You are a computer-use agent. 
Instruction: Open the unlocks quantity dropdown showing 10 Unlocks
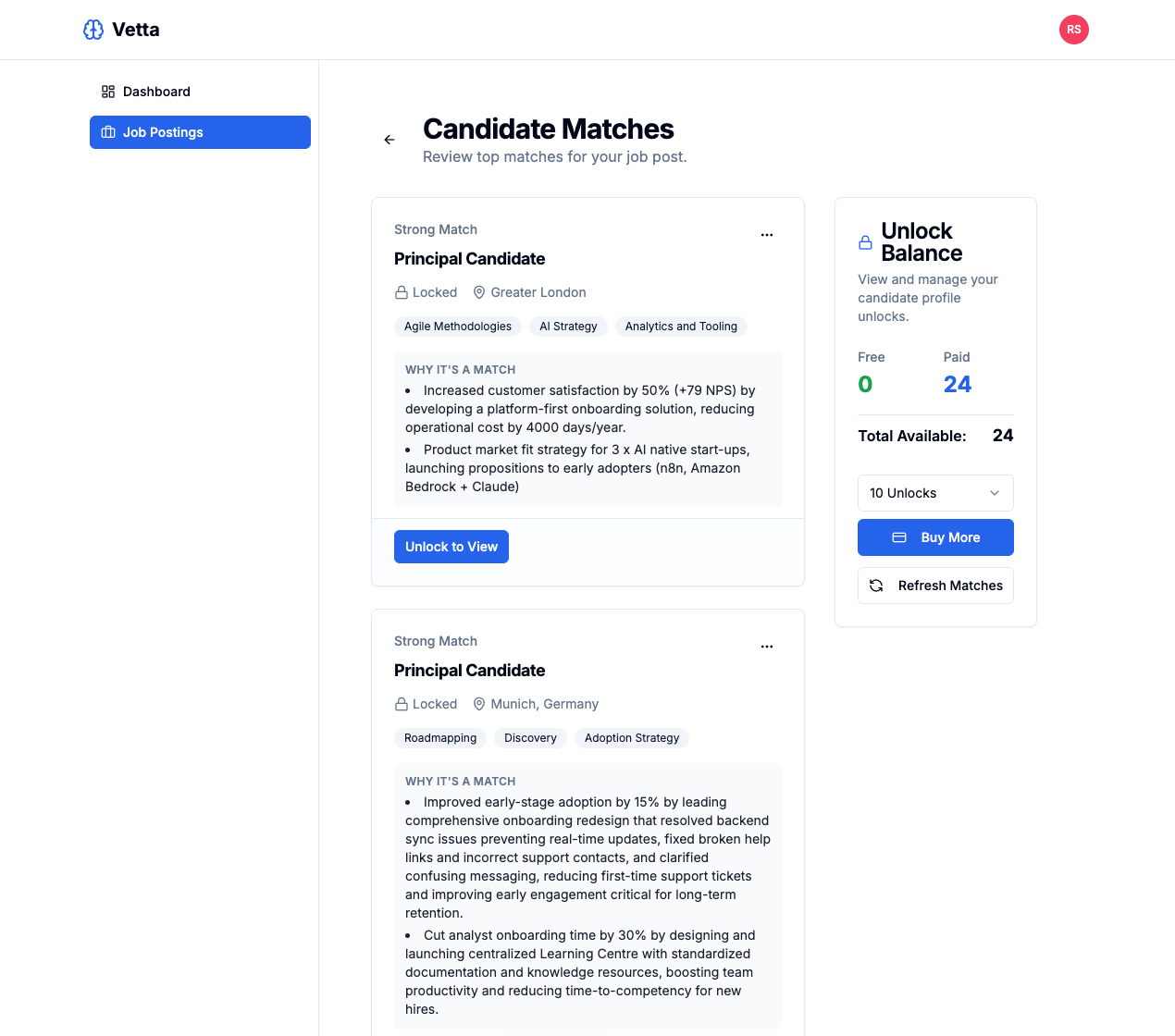point(935,493)
